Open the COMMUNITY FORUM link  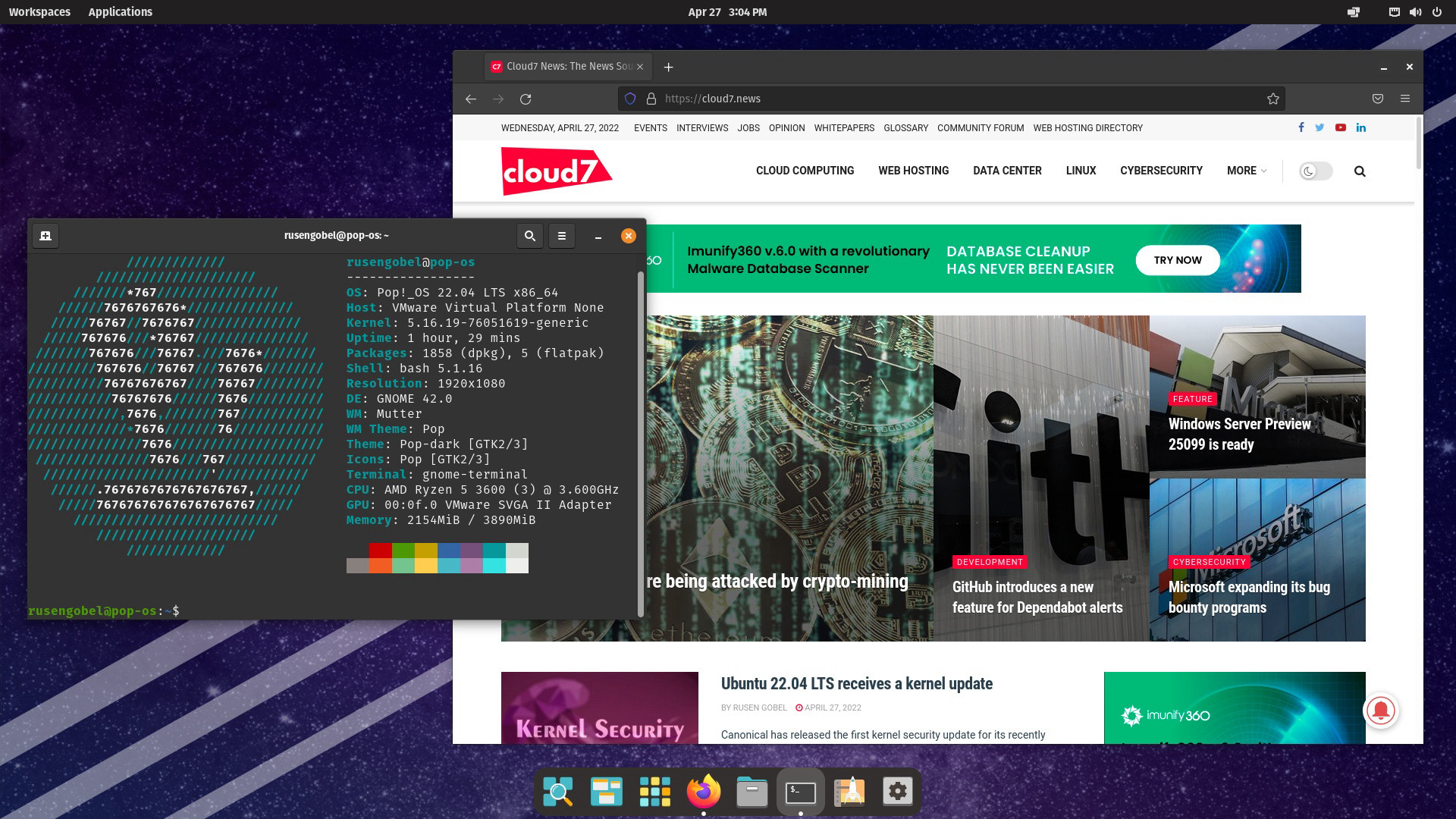tap(981, 128)
